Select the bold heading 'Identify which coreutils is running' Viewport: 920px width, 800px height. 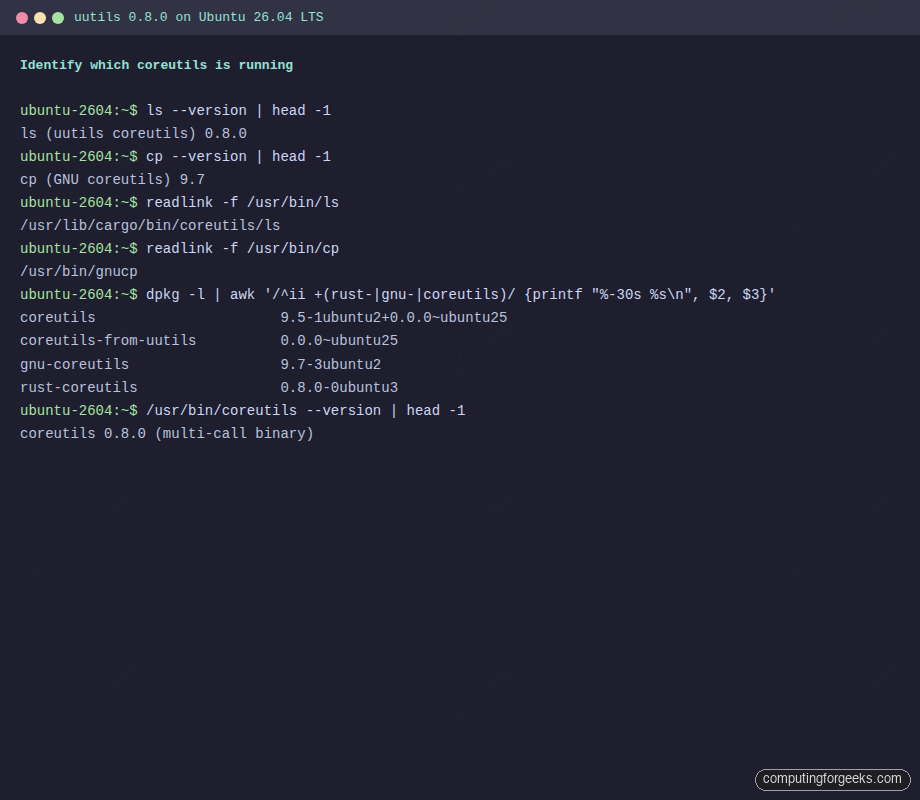pos(156,64)
